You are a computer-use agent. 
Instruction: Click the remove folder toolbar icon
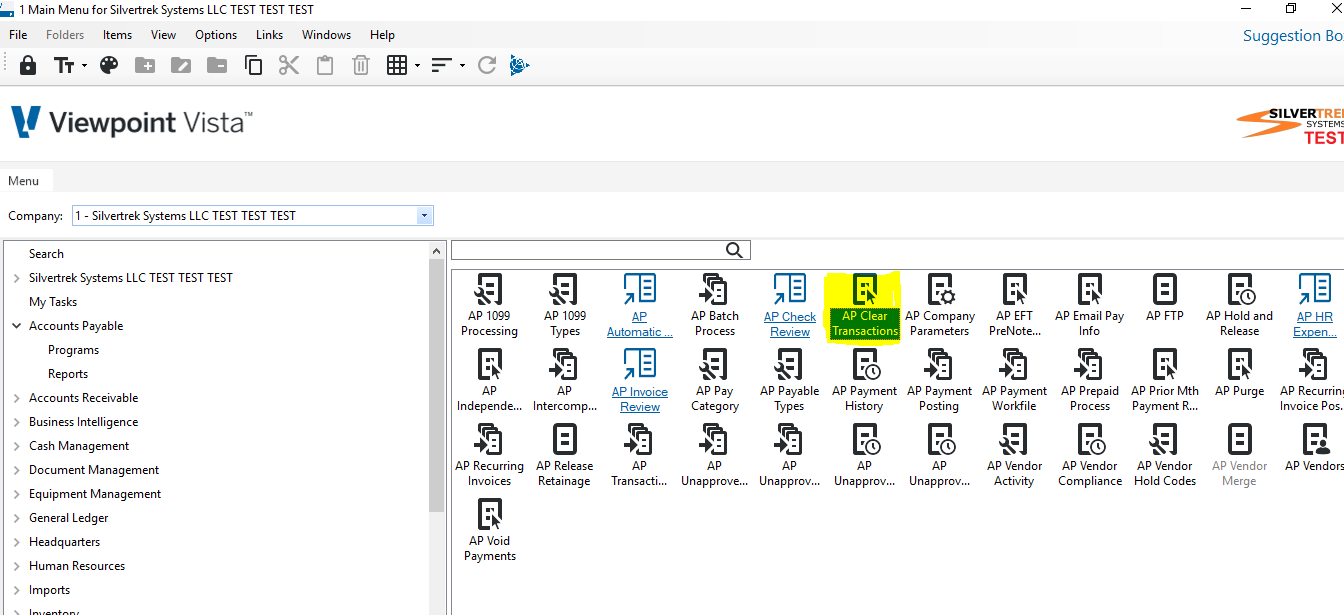[217, 65]
